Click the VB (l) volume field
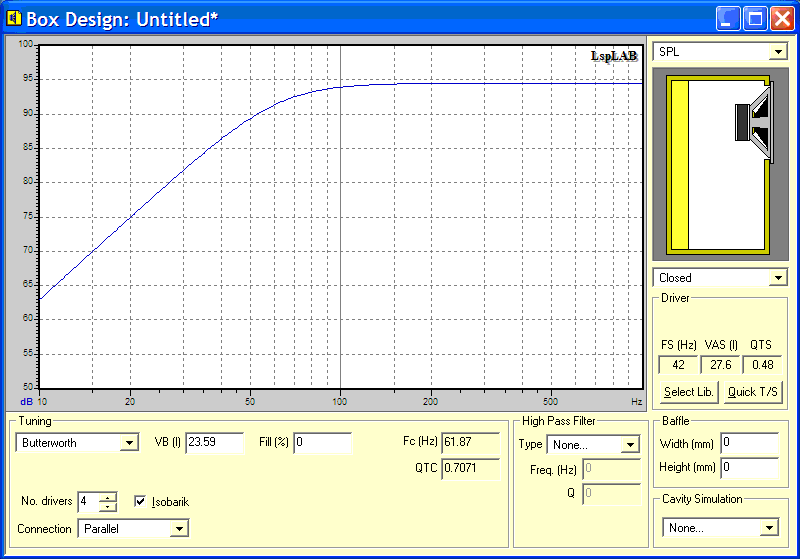Image resolution: width=800 pixels, height=559 pixels. tap(214, 442)
